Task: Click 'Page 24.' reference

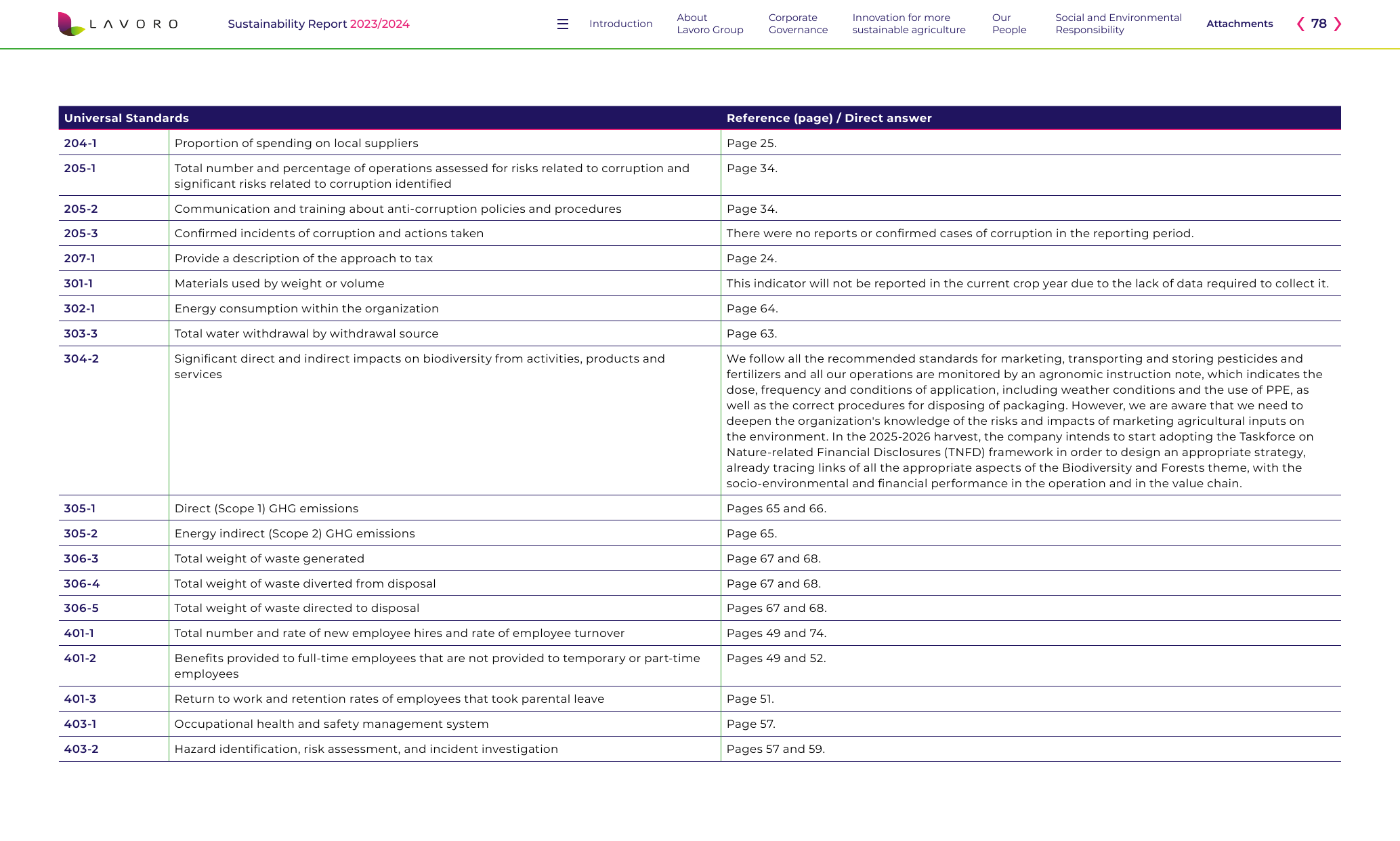Action: tap(752, 258)
